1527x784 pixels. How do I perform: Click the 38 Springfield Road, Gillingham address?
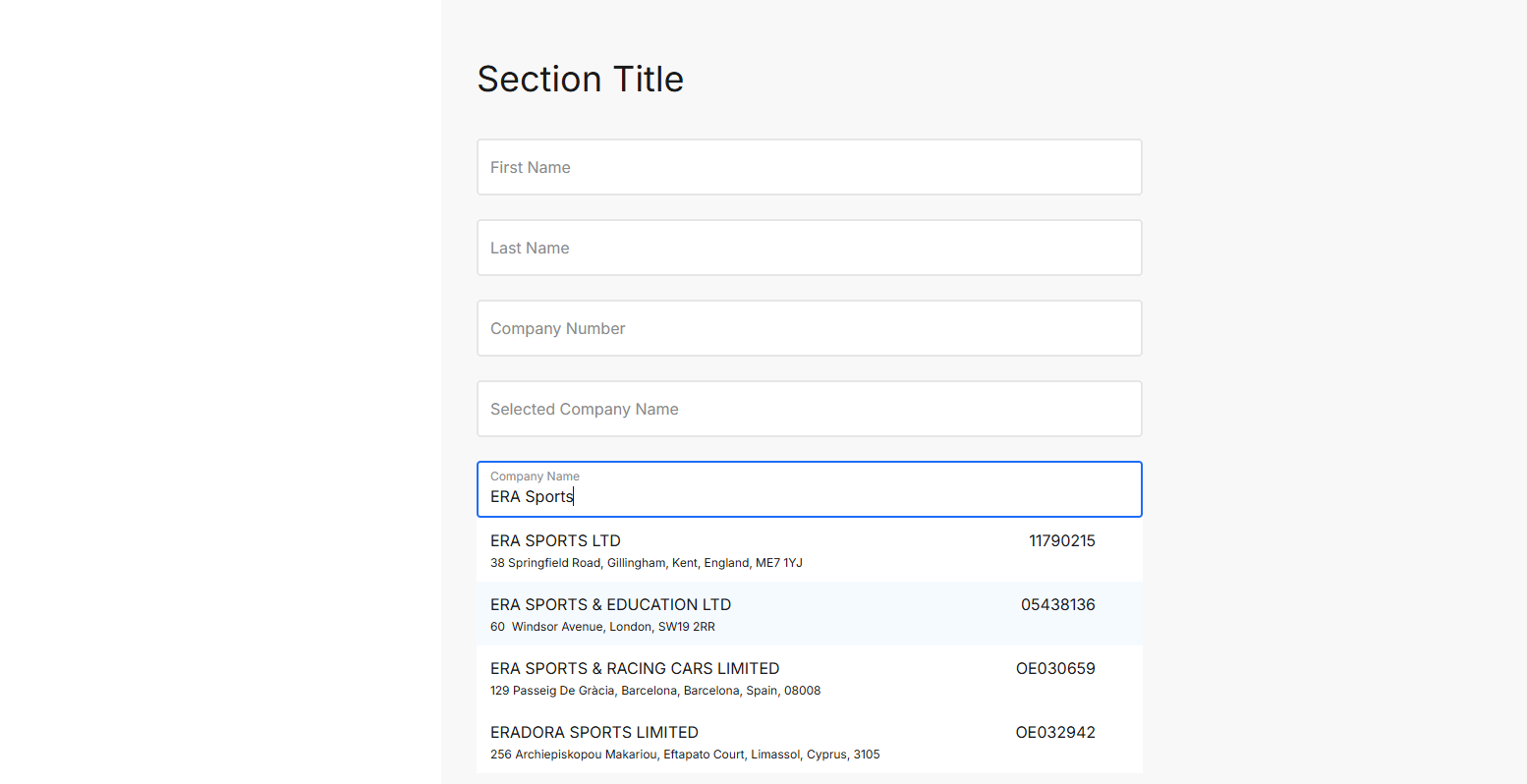tap(646, 563)
